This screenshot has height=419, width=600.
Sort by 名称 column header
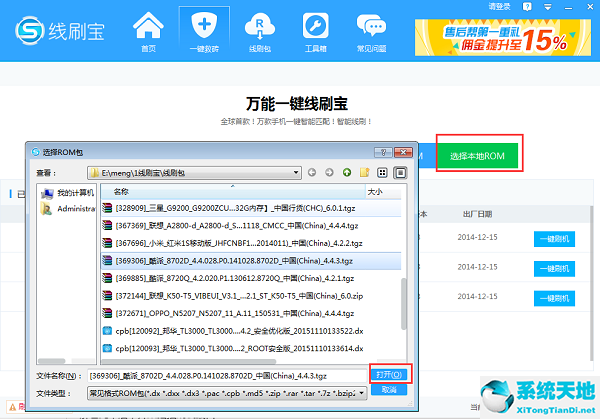(x=233, y=192)
